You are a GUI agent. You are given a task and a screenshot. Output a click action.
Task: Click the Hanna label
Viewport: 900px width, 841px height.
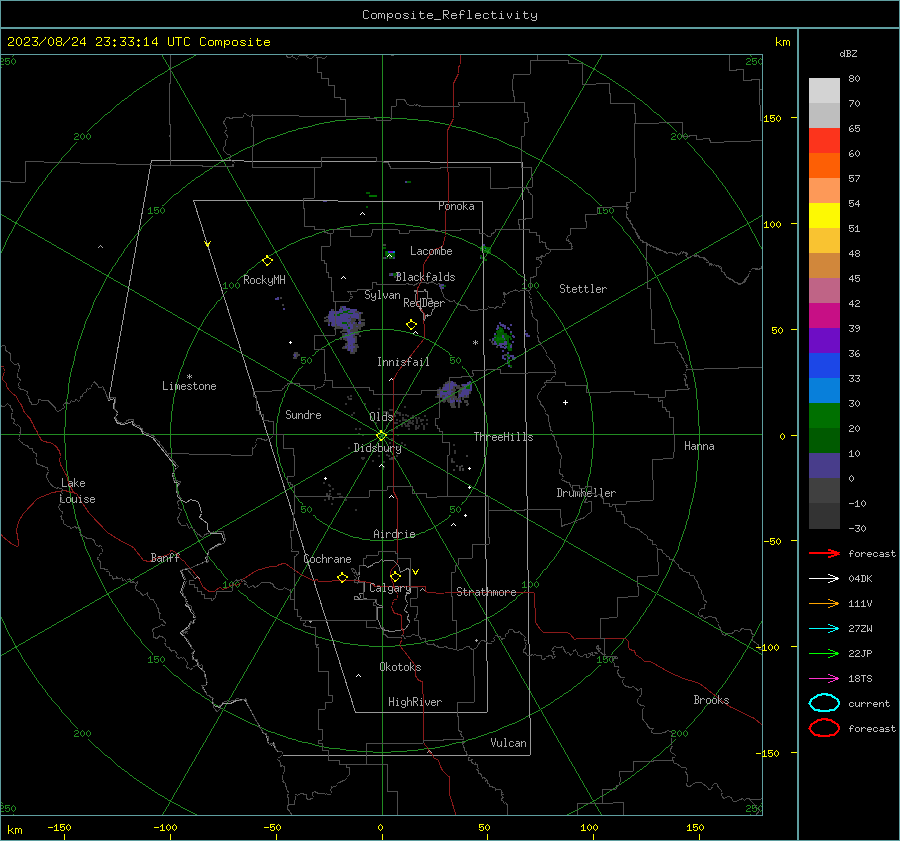tap(699, 446)
